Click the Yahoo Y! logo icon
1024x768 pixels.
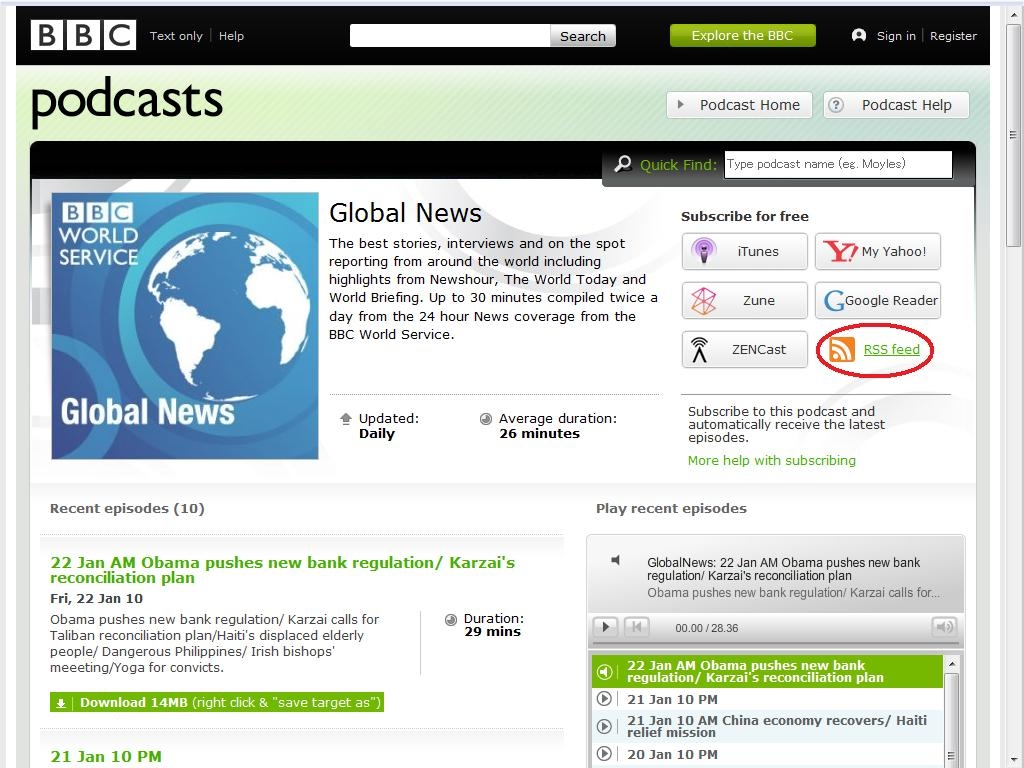(840, 251)
